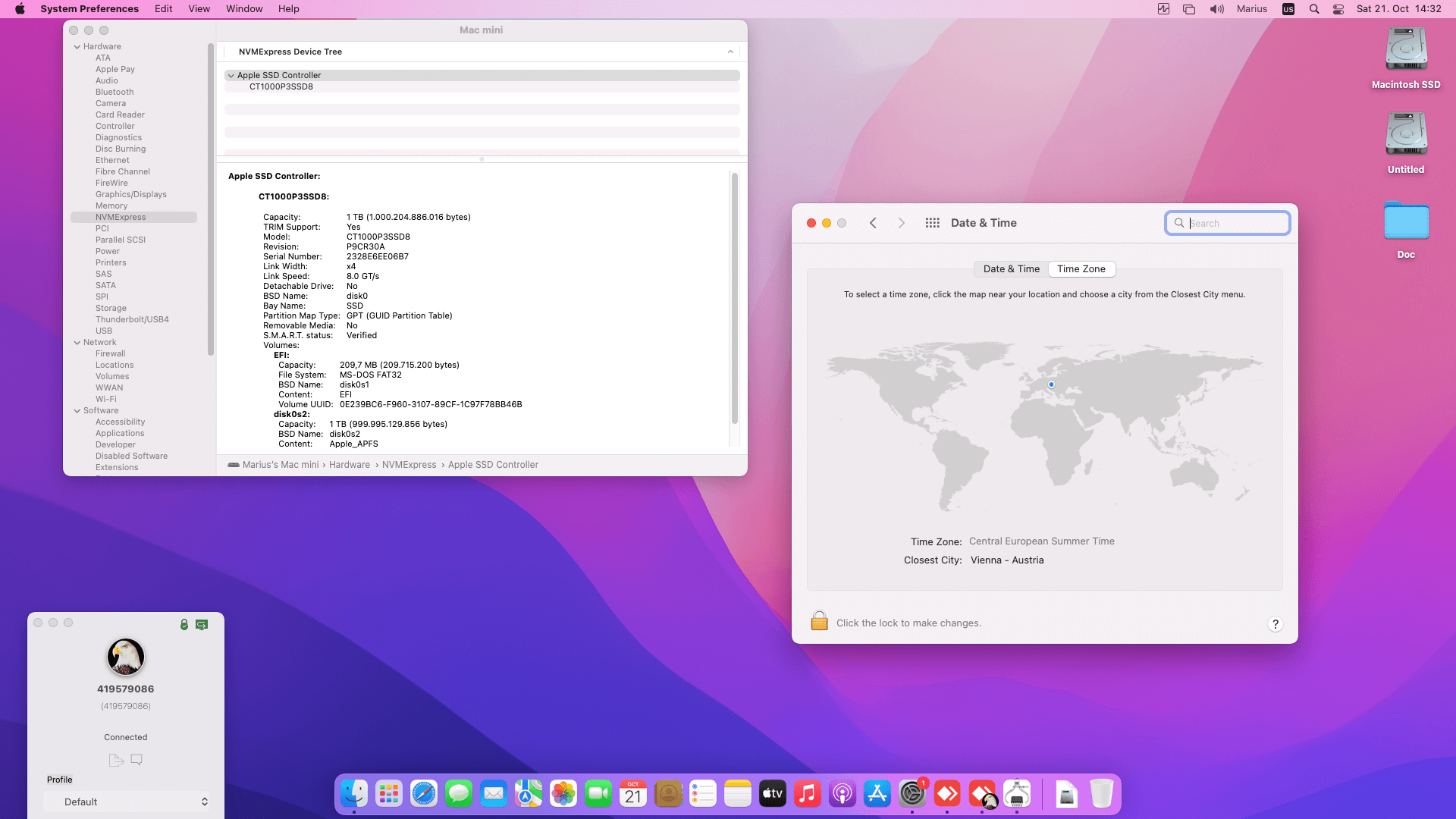
Task: Click the green encrypted lock icon
Action: pyautogui.click(x=184, y=625)
